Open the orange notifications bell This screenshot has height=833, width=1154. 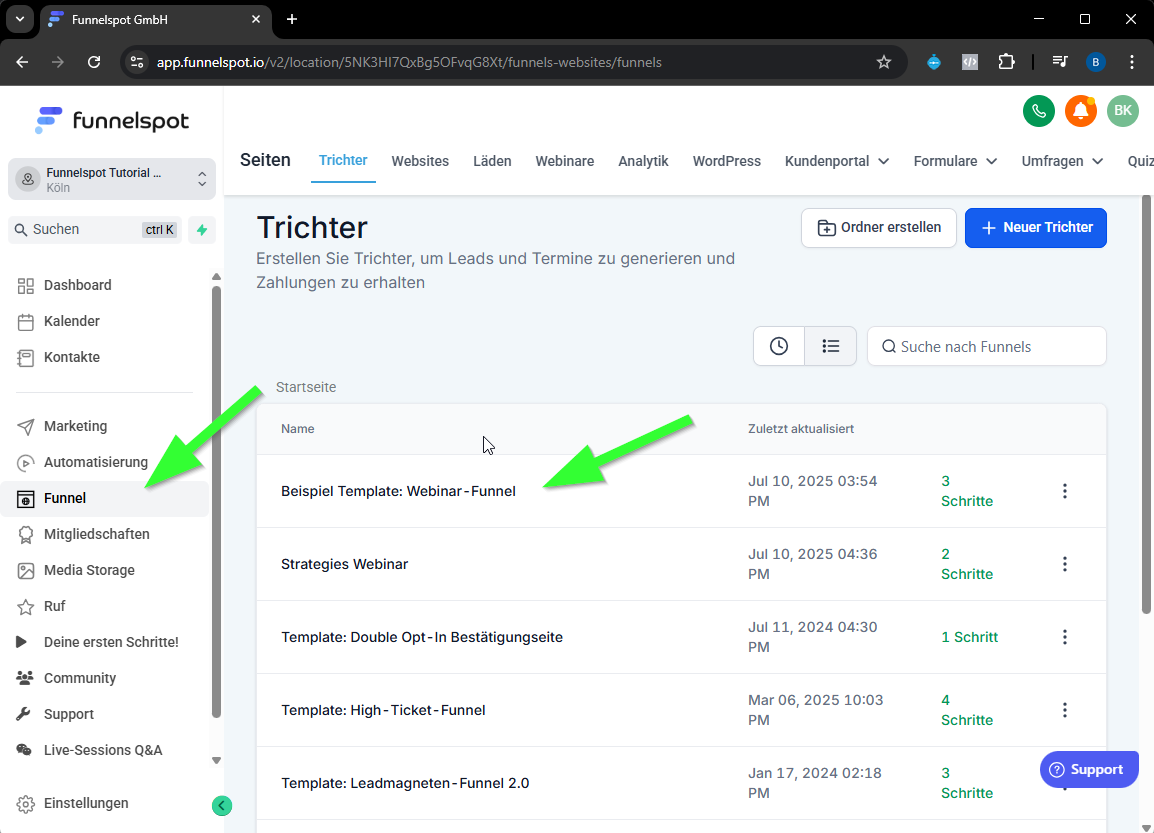(x=1080, y=111)
